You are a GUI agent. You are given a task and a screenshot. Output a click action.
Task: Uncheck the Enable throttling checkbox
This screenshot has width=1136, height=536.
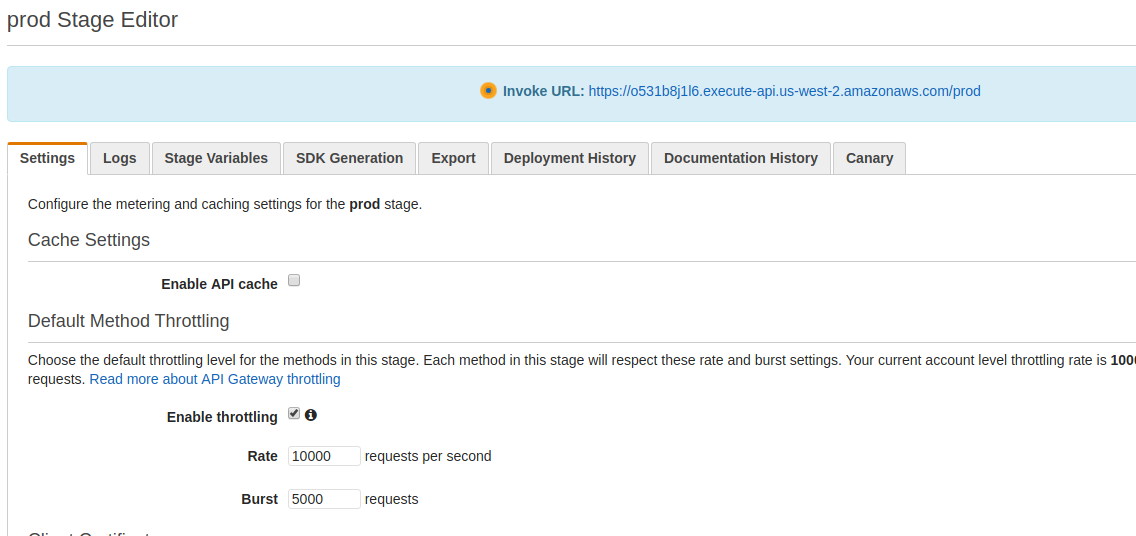pos(294,414)
